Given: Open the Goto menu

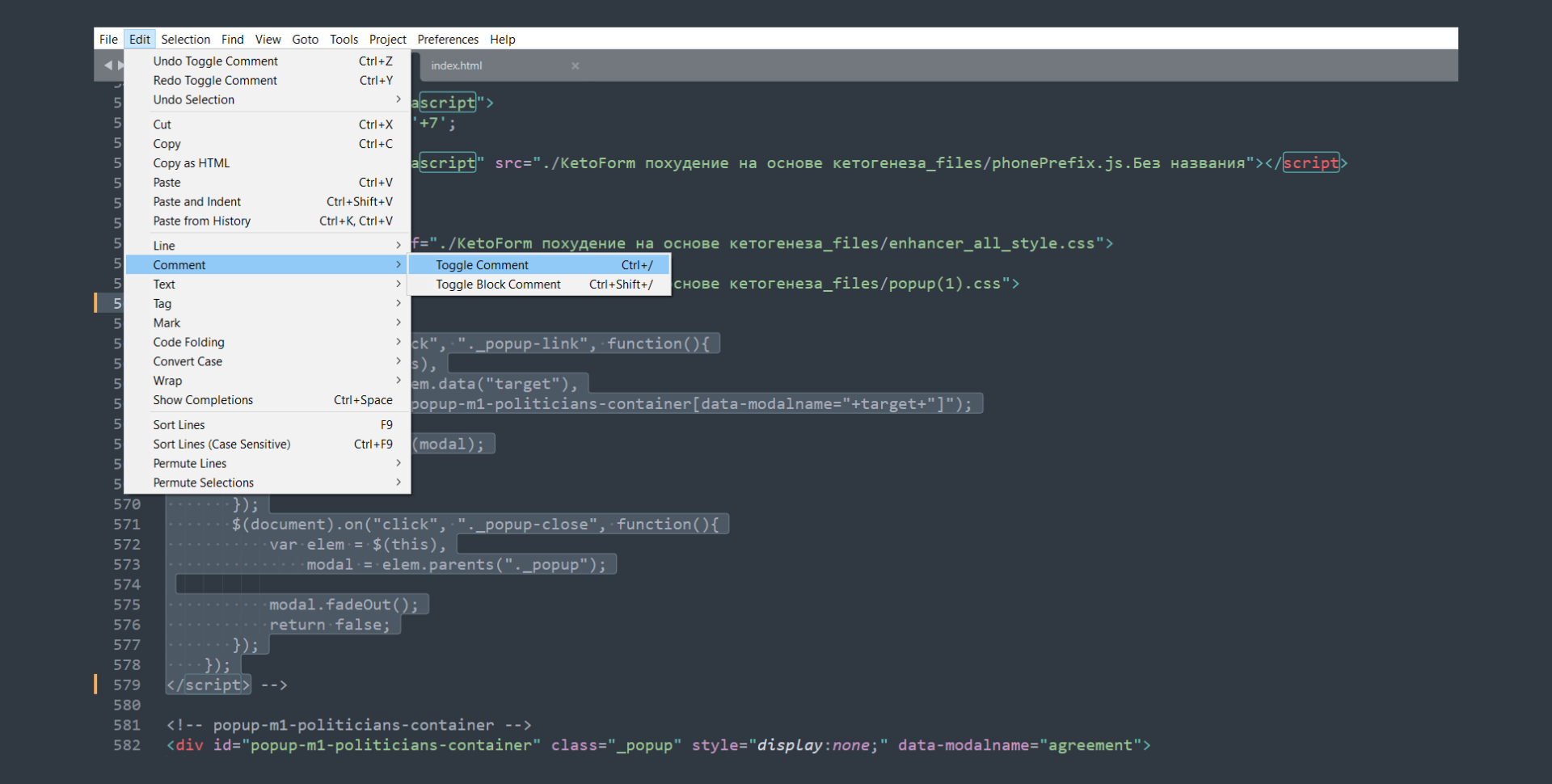Looking at the screenshot, I should (305, 39).
